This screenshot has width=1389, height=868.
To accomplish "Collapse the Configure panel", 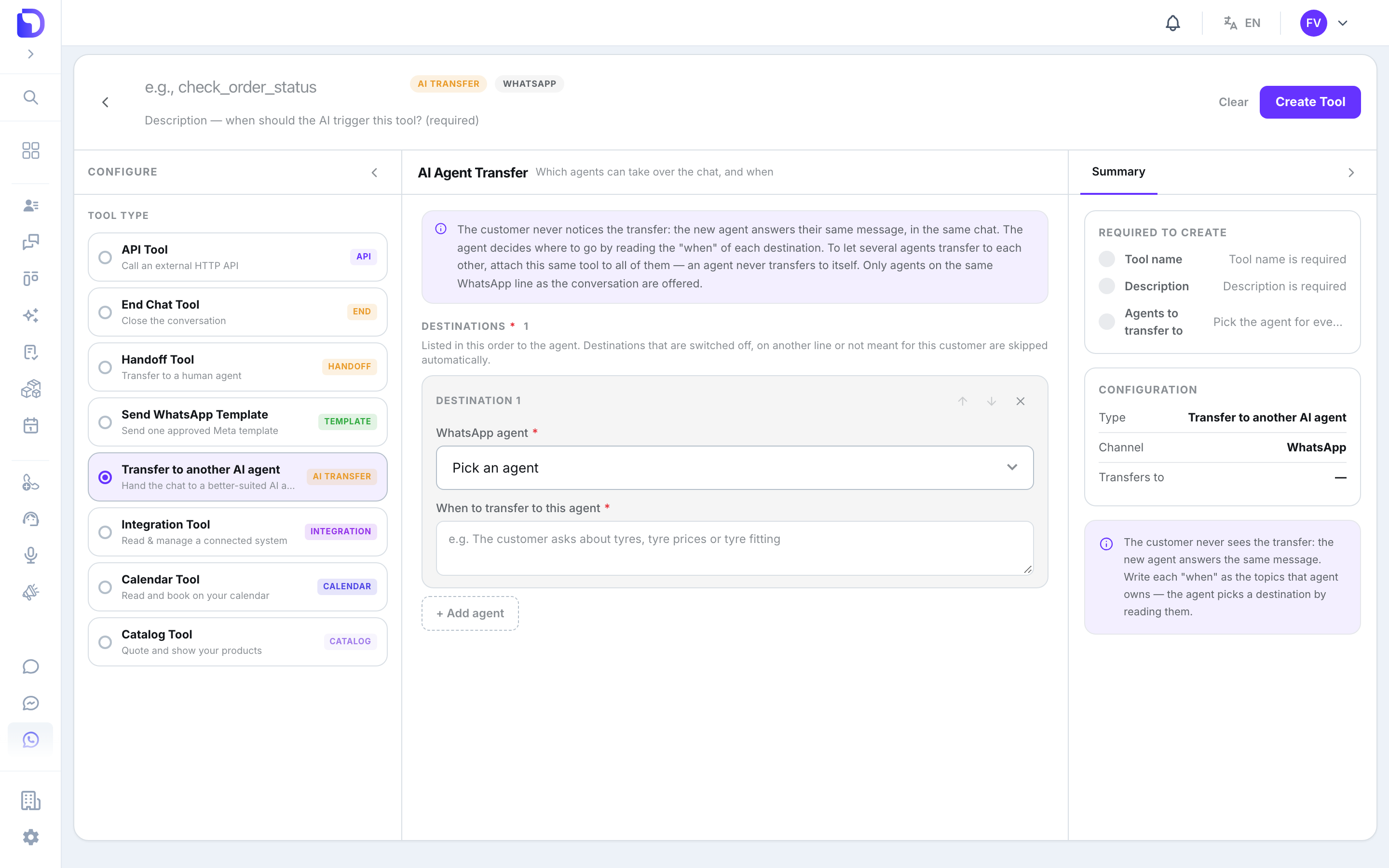I will [x=374, y=172].
